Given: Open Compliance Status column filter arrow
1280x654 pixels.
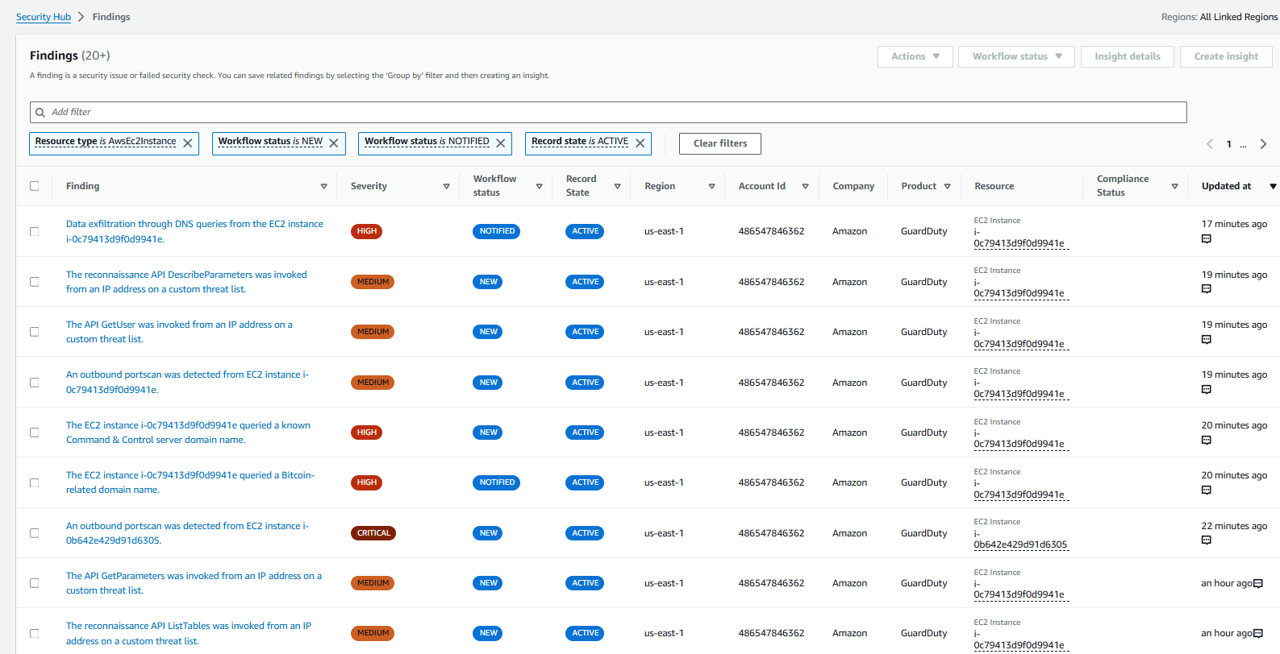Looking at the screenshot, I should coord(1175,186).
